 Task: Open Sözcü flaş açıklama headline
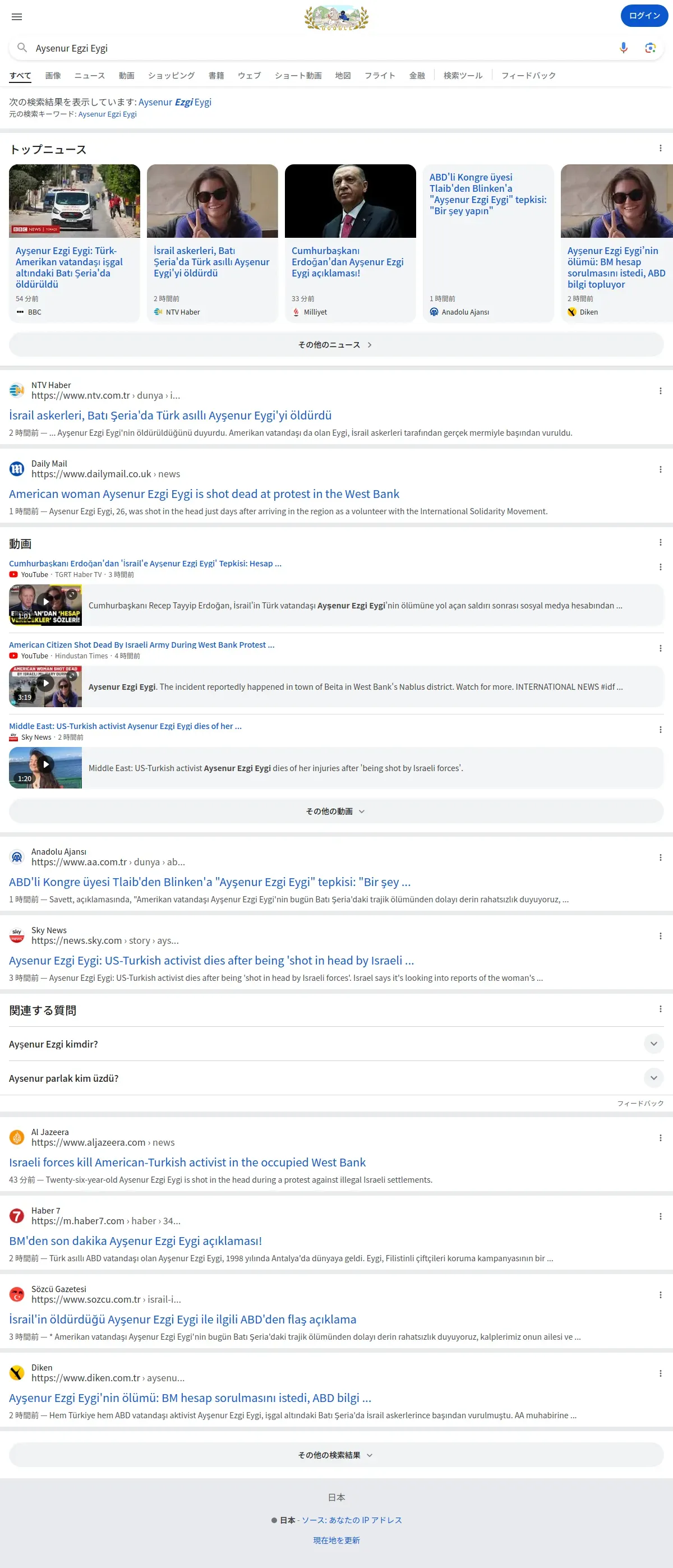[182, 1319]
